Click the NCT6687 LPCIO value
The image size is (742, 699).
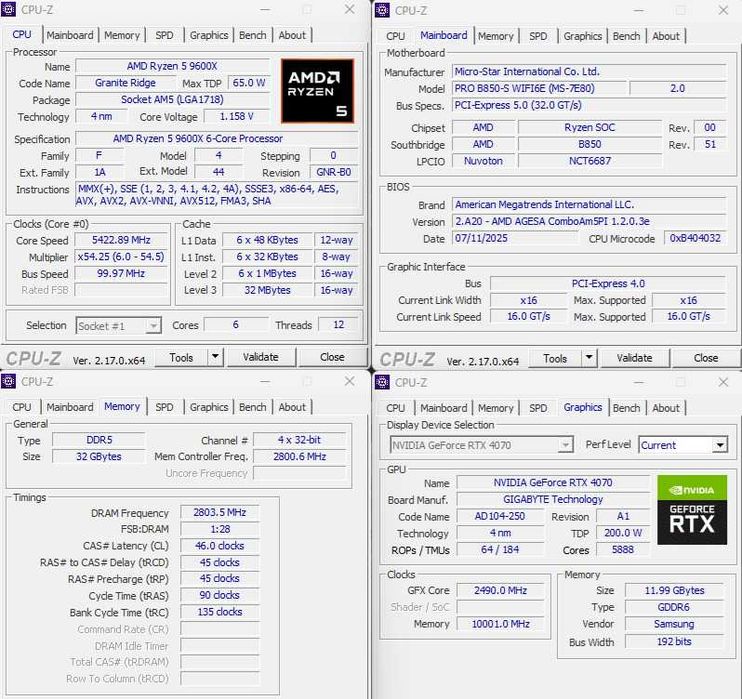(x=590, y=161)
